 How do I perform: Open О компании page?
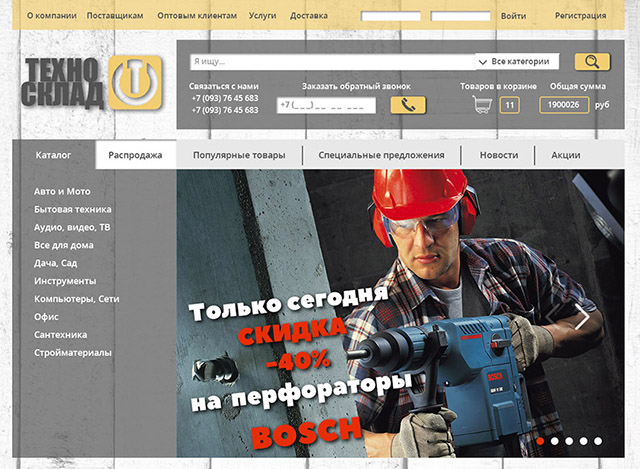[51, 16]
